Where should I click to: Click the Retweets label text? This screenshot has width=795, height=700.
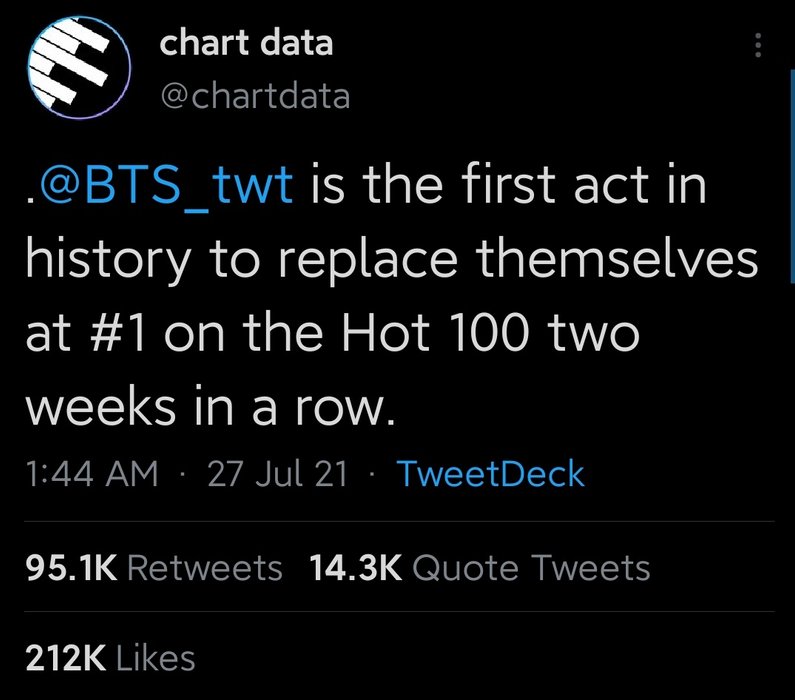(205, 567)
